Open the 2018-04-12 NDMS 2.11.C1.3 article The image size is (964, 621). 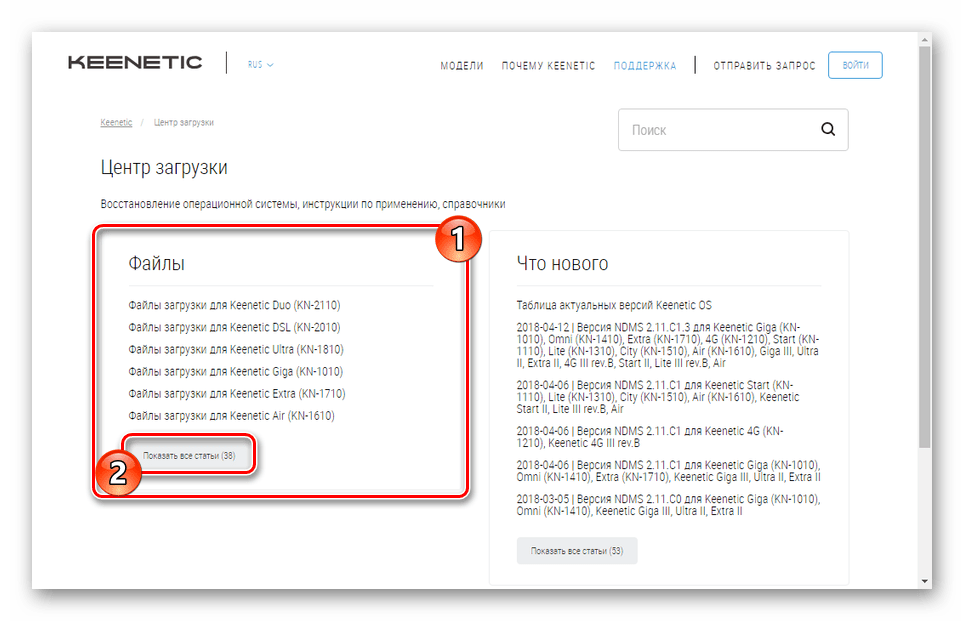tap(668, 345)
